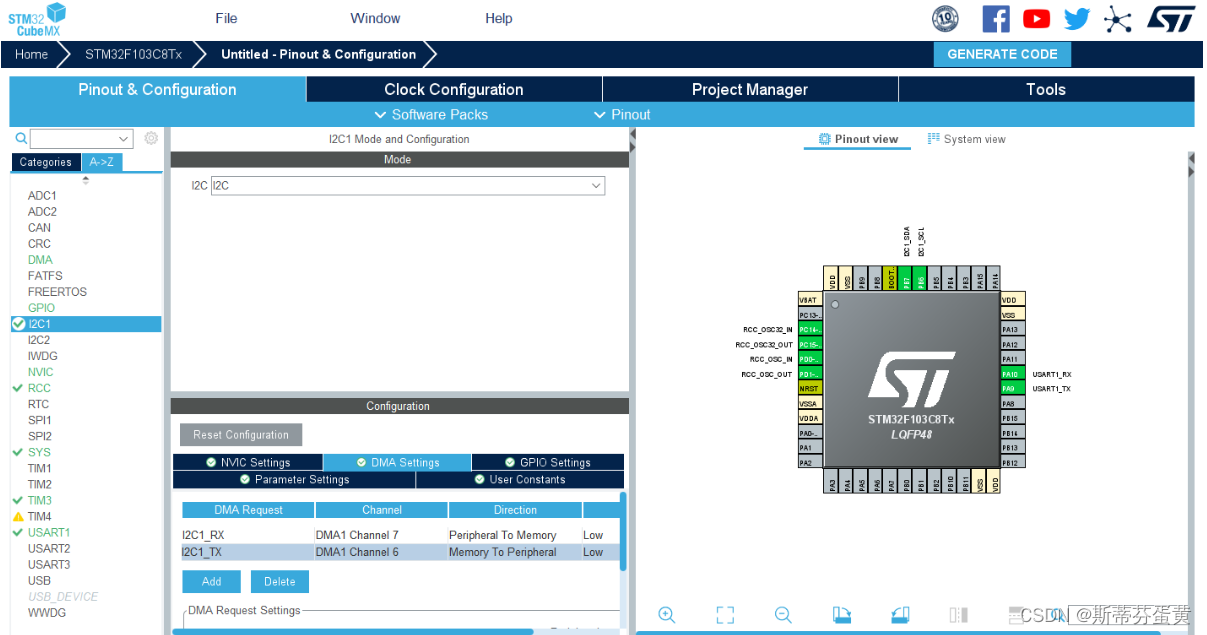
Task: Click the DMA settings horizontal scrollbar
Action: 352,632
